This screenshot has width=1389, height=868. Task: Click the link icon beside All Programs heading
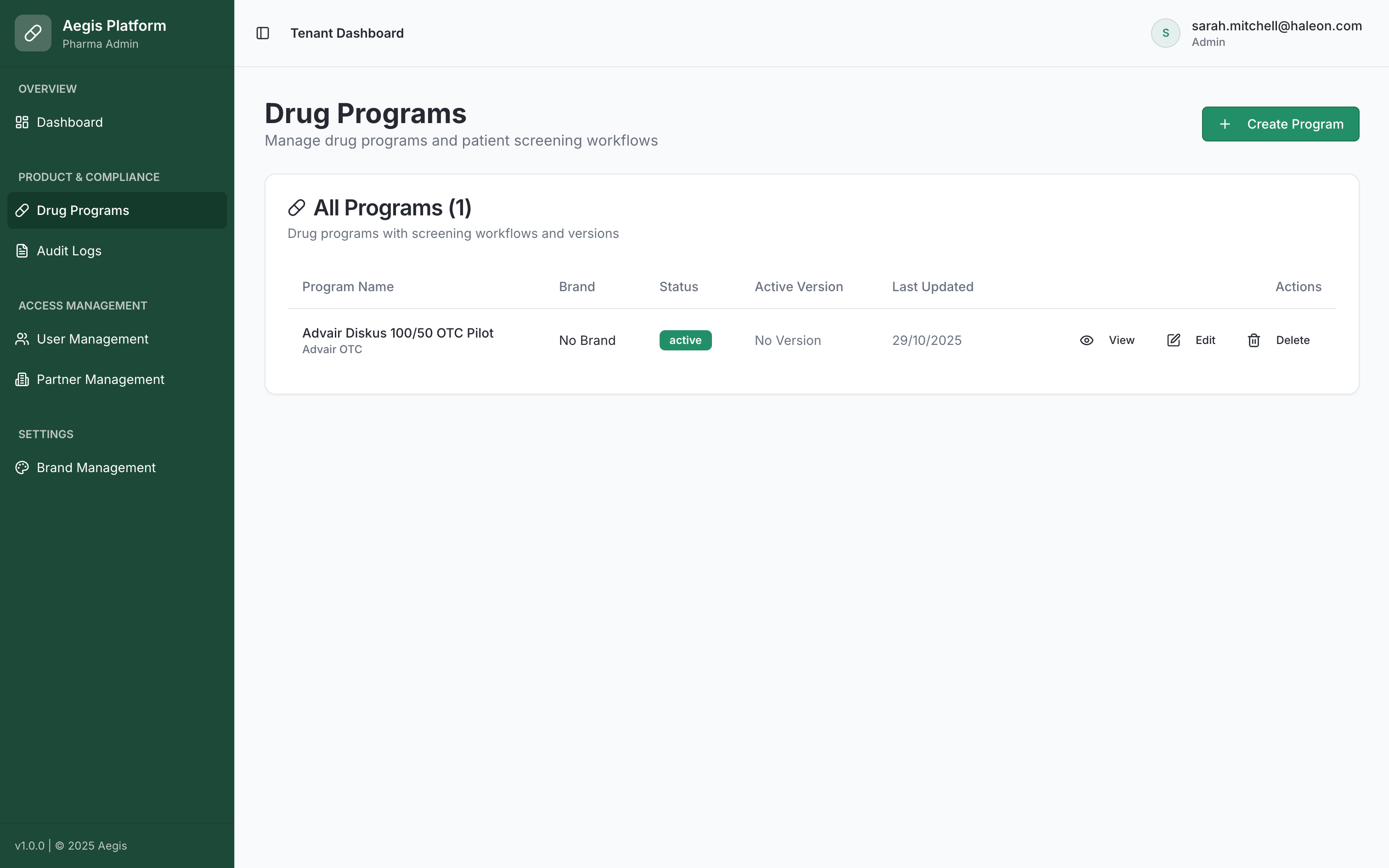pyautogui.click(x=297, y=207)
